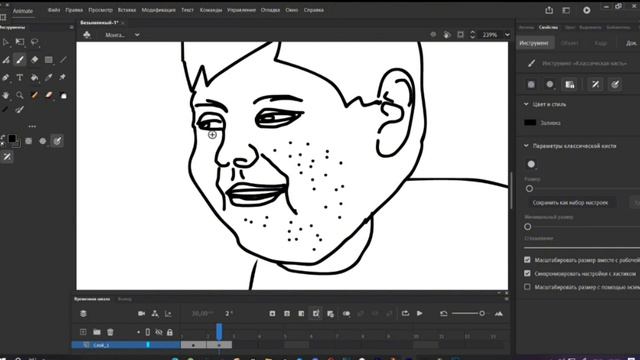
Task: Open the workspace layout switcher
Action: pyautogui.click(x=566, y=10)
